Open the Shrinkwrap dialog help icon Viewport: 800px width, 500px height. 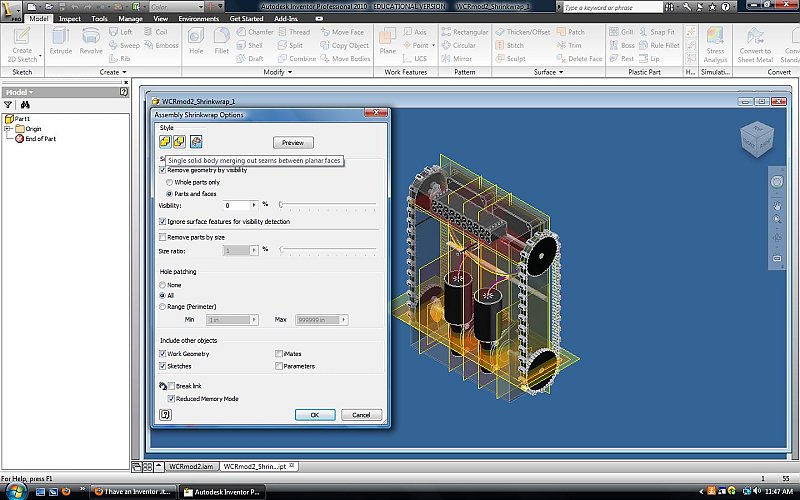pos(165,414)
